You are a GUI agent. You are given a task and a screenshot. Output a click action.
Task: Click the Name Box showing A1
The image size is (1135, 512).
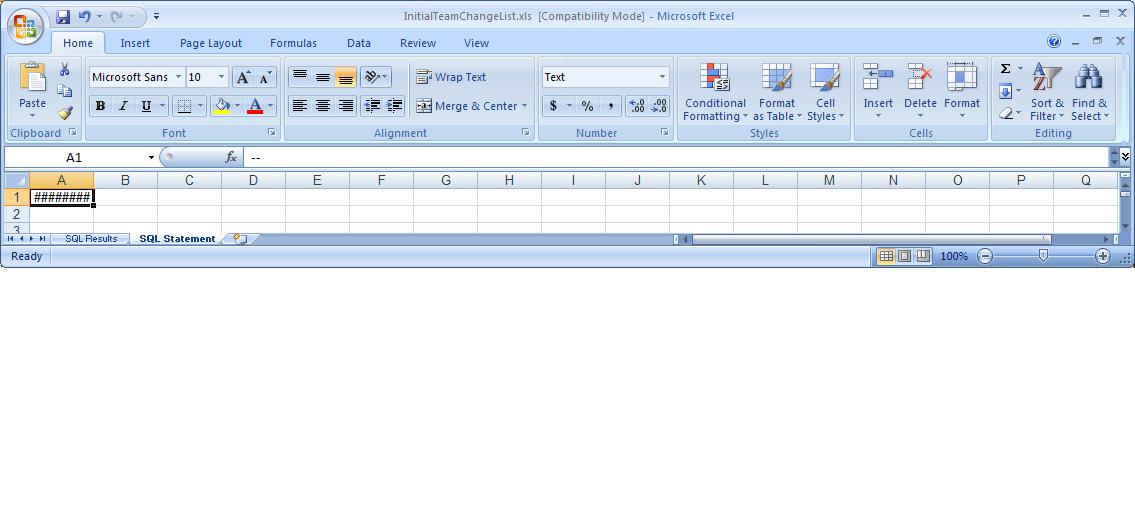point(74,157)
